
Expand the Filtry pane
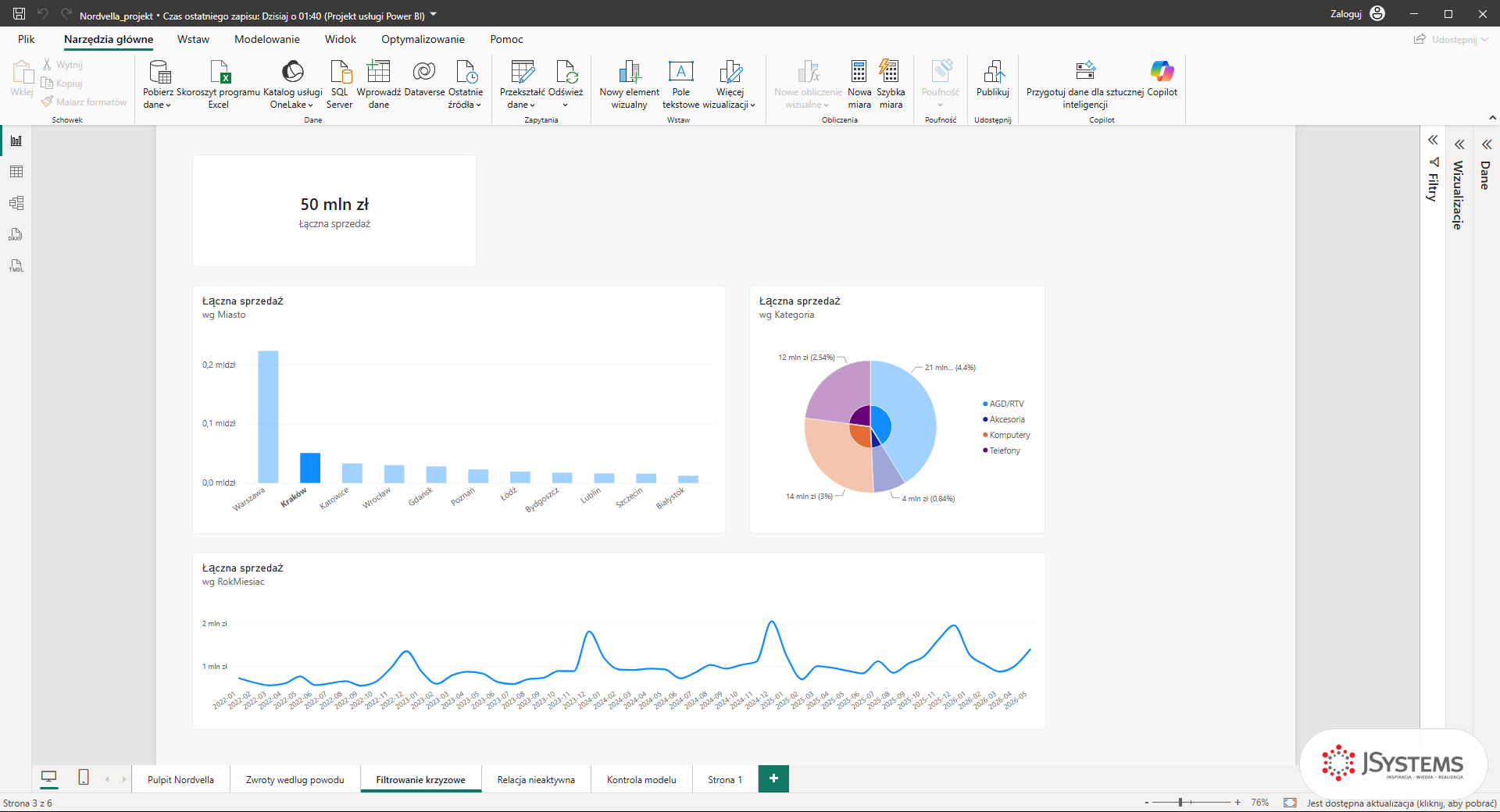tap(1433, 141)
